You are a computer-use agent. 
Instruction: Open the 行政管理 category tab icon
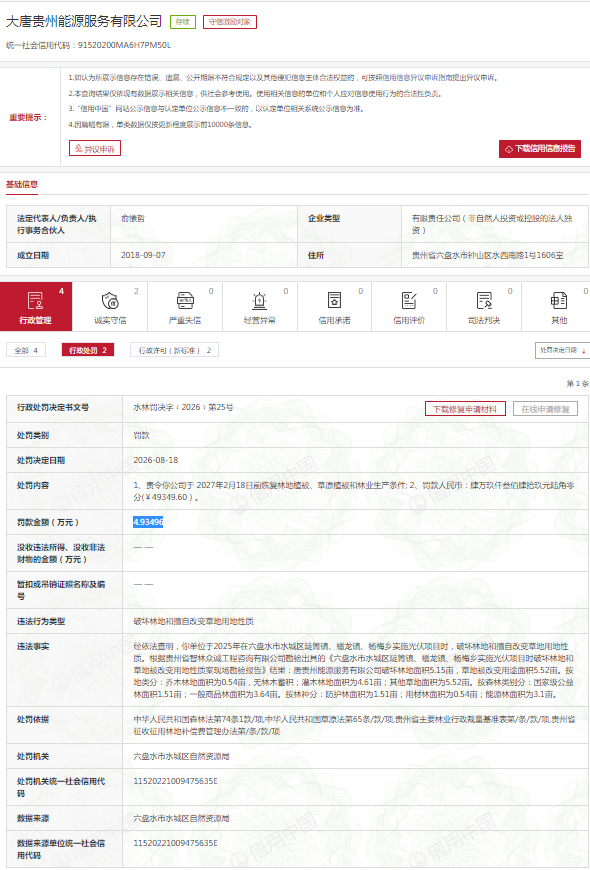coord(36,301)
